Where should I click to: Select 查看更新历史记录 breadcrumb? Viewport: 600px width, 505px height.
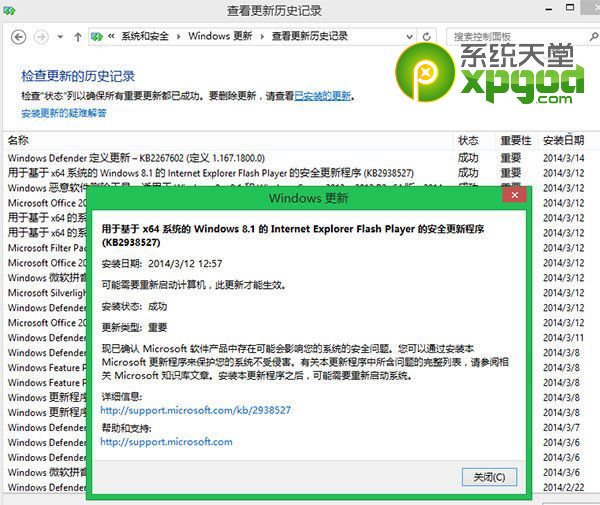[310, 36]
